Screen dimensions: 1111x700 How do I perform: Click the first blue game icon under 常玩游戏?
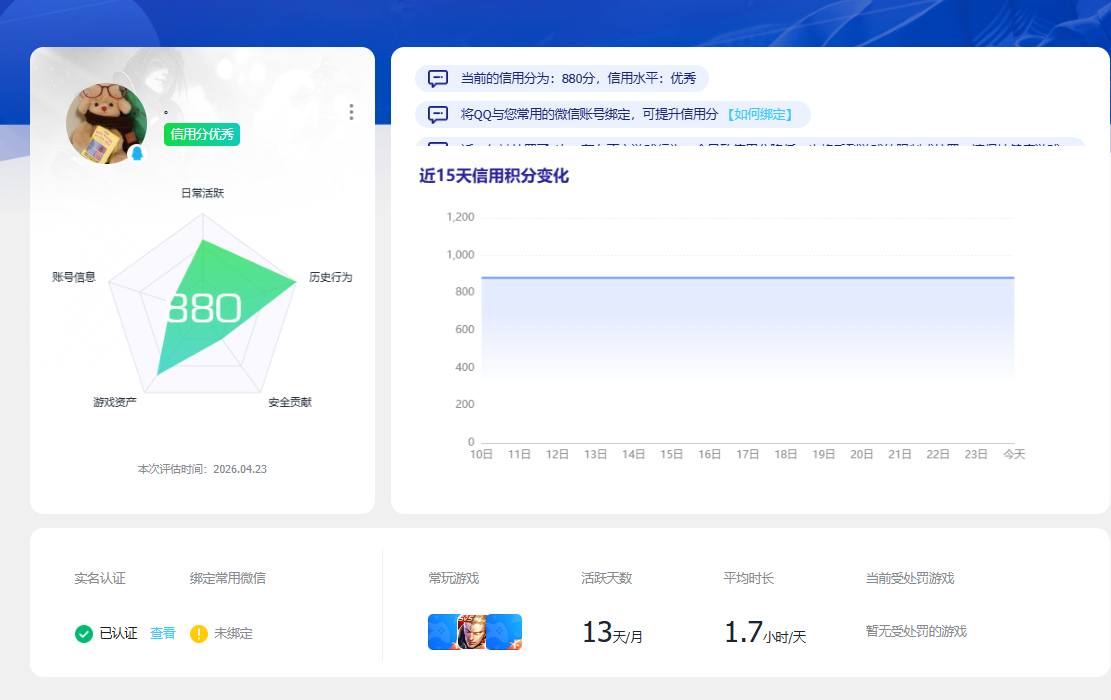coord(443,632)
